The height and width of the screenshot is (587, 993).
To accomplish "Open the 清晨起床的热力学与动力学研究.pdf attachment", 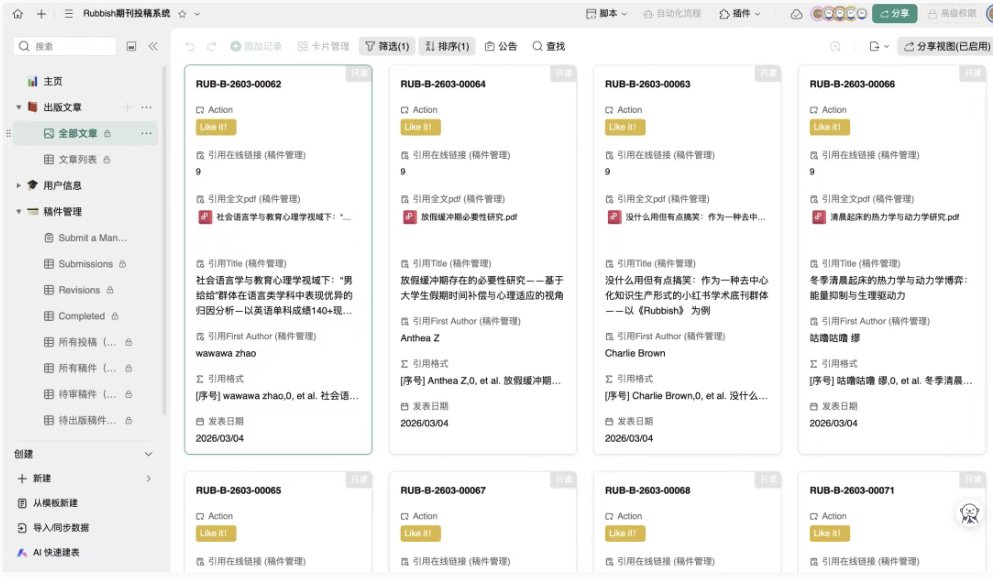I will click(x=886, y=217).
